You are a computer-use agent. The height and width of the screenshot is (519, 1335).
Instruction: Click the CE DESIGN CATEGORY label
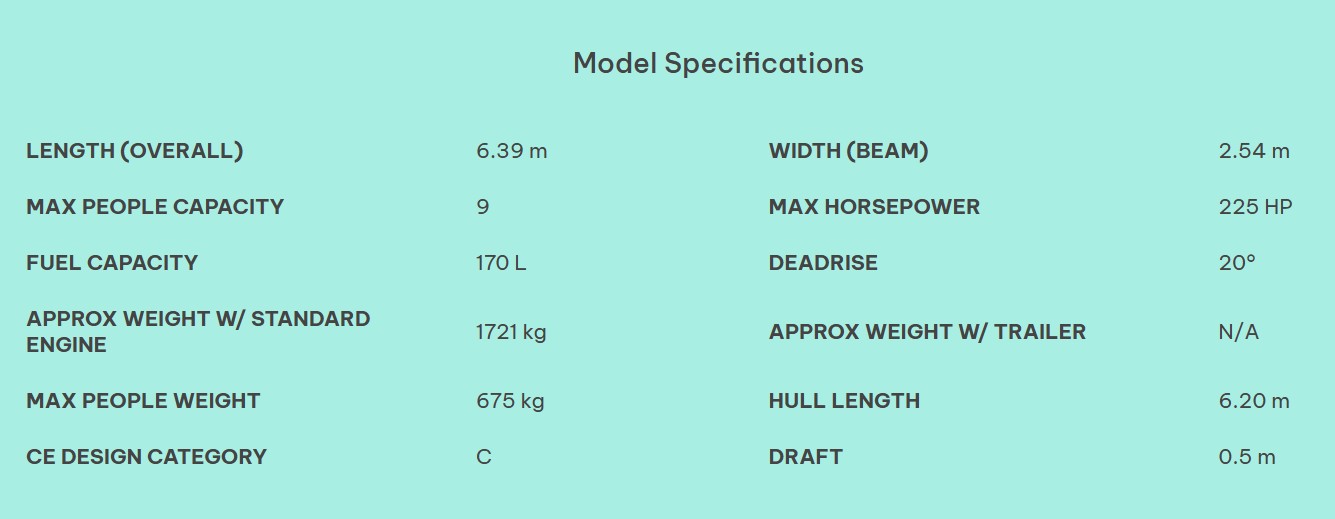(x=146, y=457)
